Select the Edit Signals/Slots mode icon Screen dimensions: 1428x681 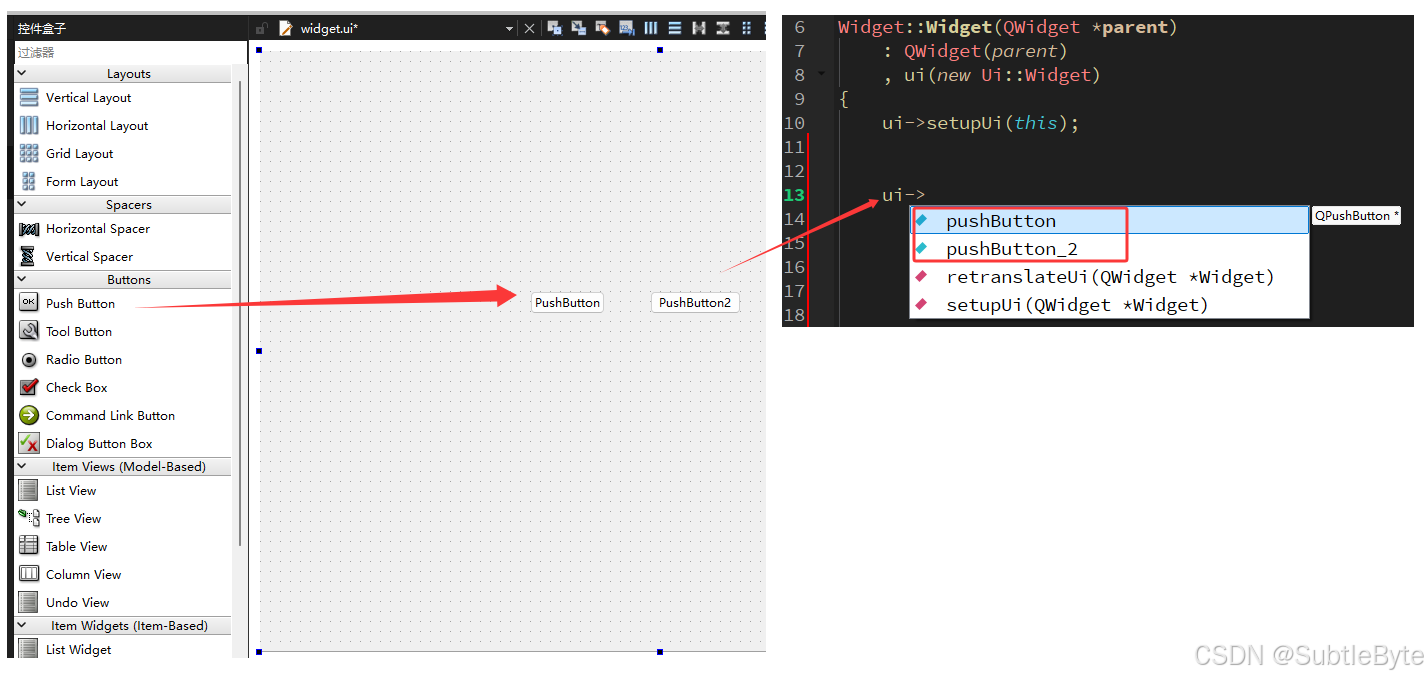click(578, 28)
